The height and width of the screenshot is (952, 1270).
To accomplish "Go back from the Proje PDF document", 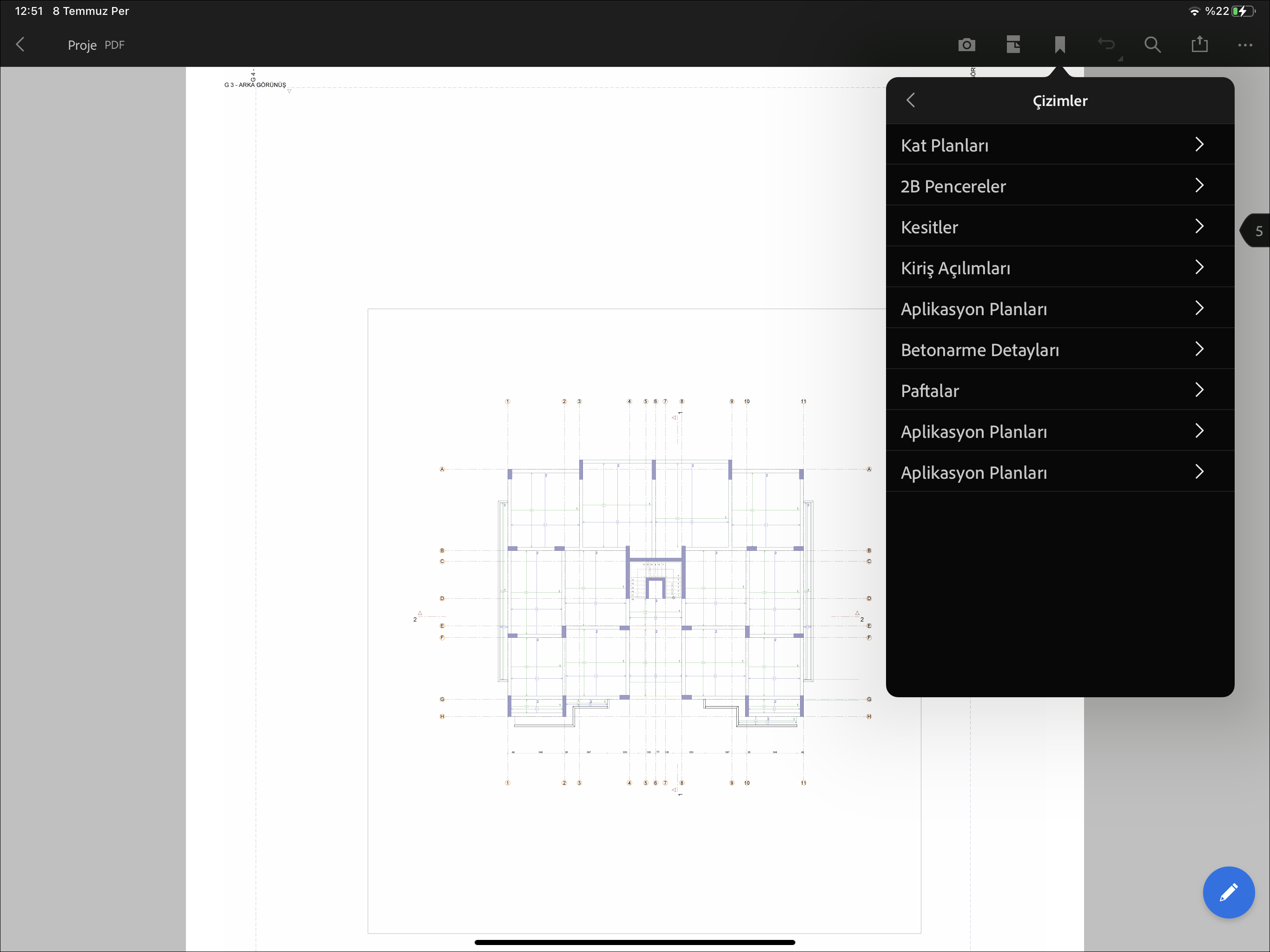I will (x=20, y=45).
